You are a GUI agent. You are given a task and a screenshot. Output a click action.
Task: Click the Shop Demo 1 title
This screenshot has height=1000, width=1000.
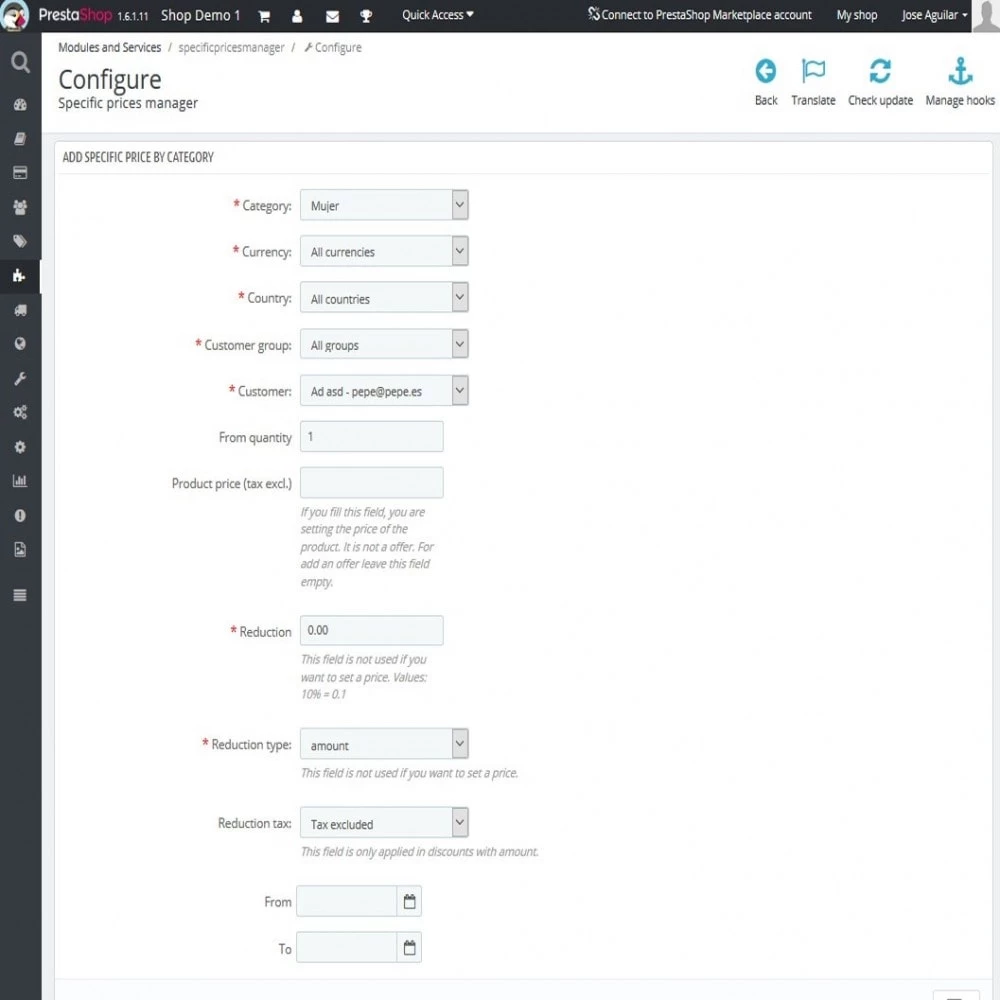pyautogui.click(x=200, y=15)
